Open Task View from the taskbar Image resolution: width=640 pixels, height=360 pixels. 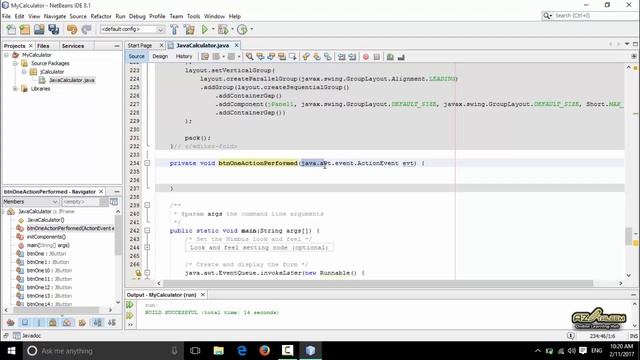click(195, 351)
